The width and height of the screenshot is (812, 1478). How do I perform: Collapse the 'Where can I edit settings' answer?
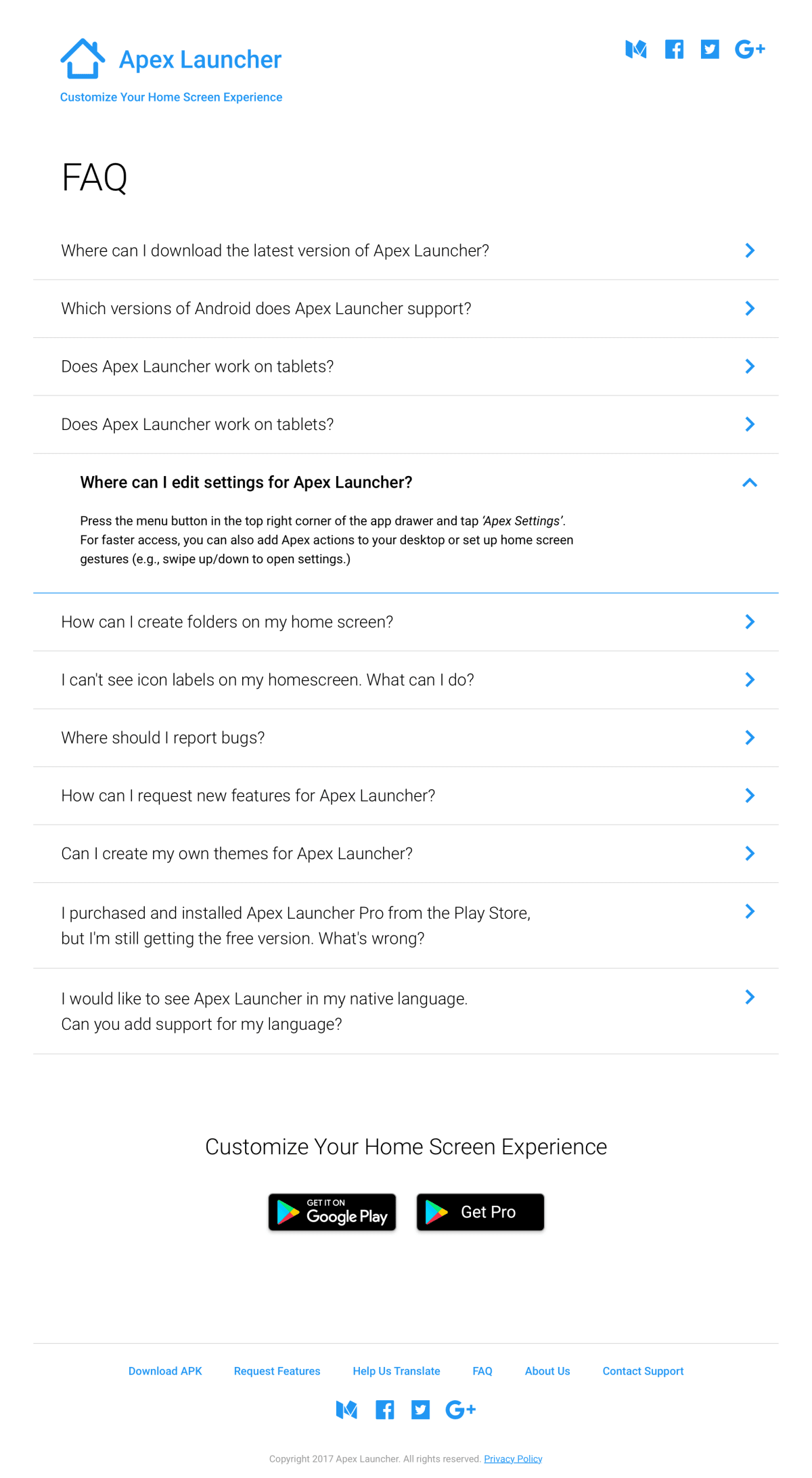[749, 483]
